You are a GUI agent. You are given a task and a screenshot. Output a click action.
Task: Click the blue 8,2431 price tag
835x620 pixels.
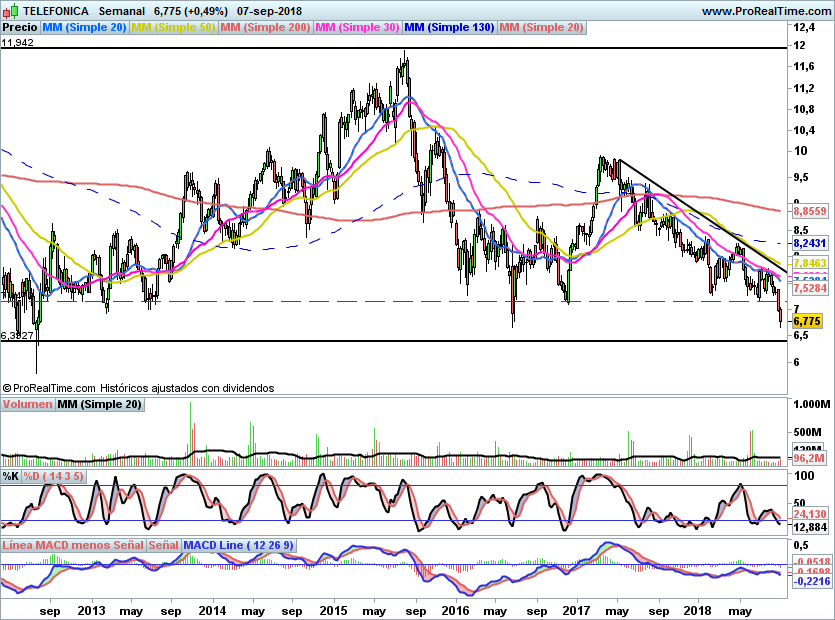[x=809, y=243]
